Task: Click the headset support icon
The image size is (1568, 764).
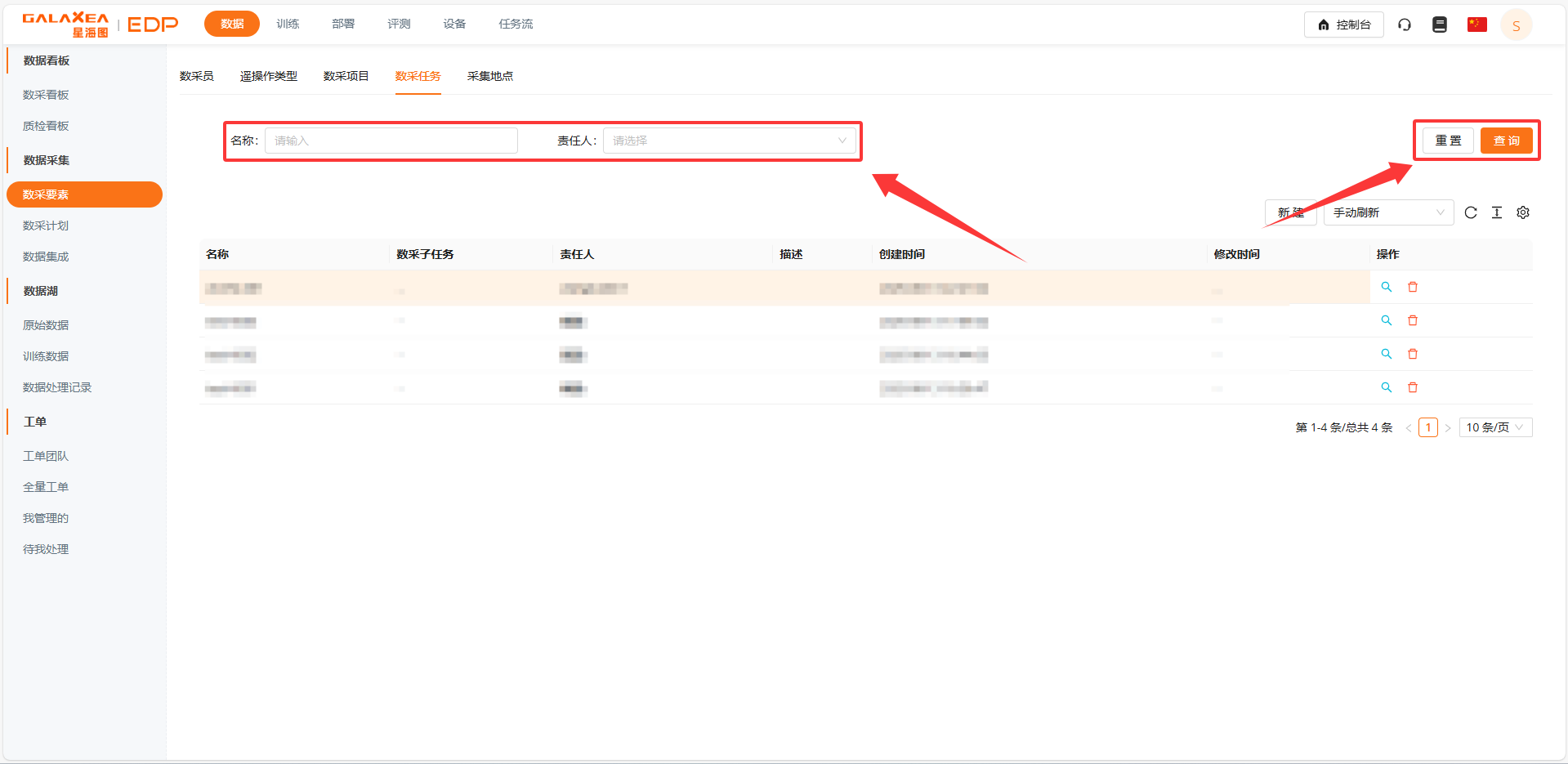Action: [x=1405, y=25]
